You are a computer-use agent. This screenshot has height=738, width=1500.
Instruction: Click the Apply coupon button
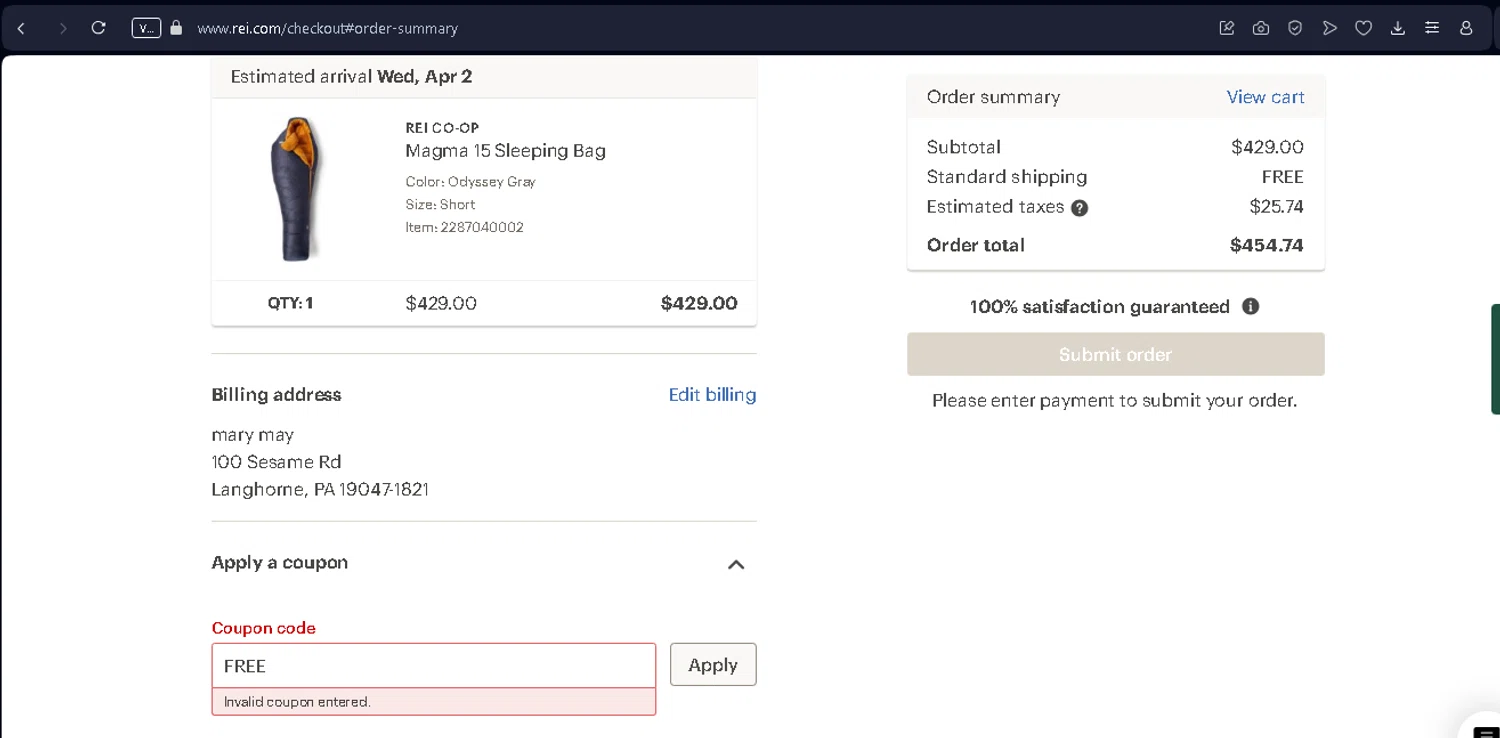(x=713, y=665)
